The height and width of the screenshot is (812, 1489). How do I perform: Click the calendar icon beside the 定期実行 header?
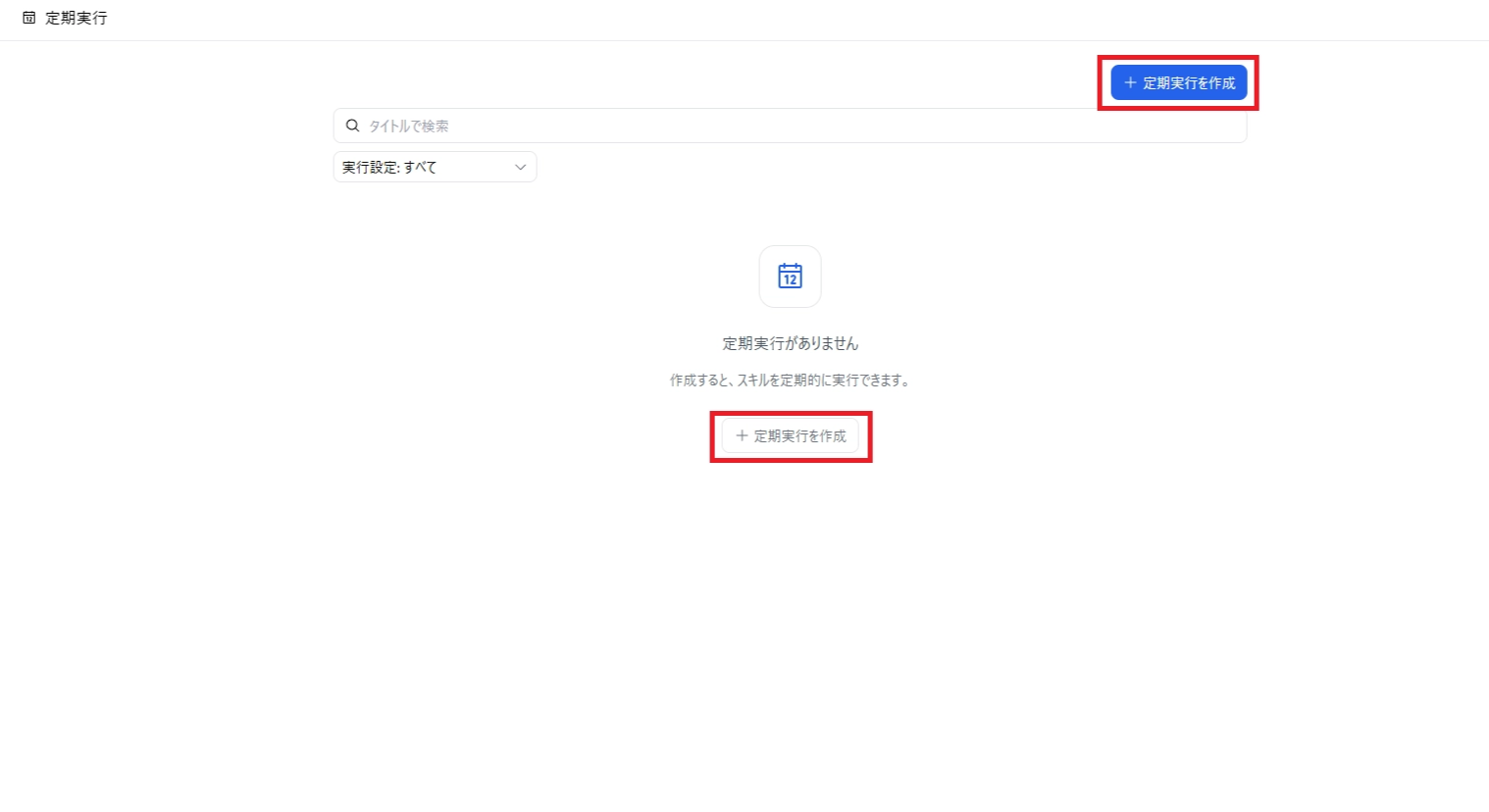pyautogui.click(x=29, y=18)
